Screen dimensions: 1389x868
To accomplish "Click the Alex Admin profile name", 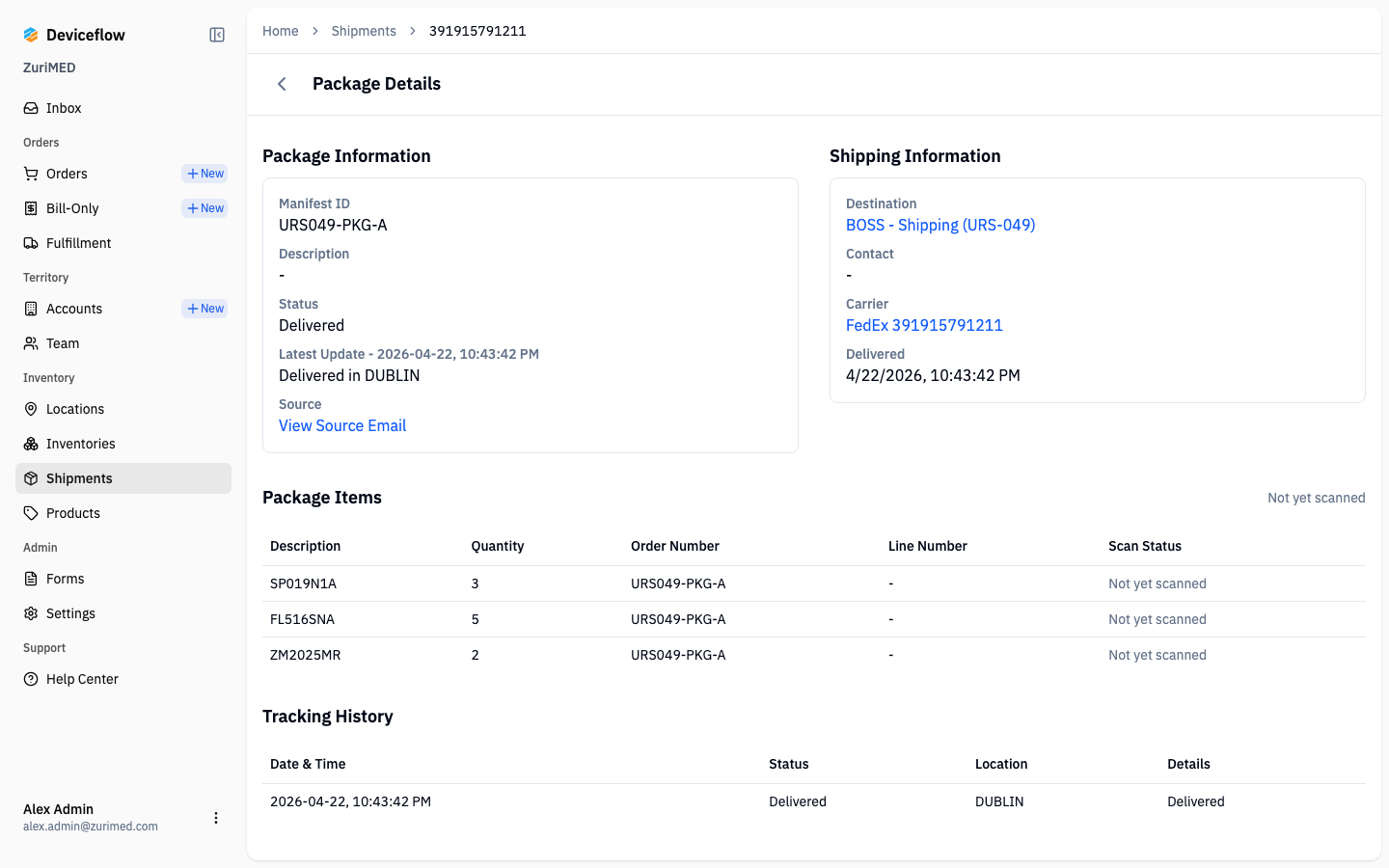I will [58, 809].
